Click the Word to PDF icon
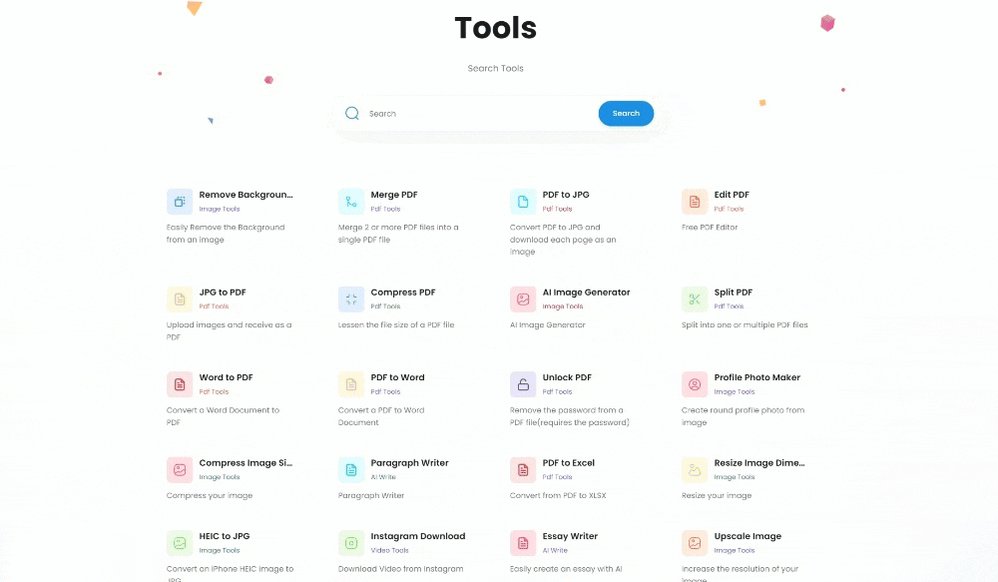This screenshot has height=582, width=998. 179,384
